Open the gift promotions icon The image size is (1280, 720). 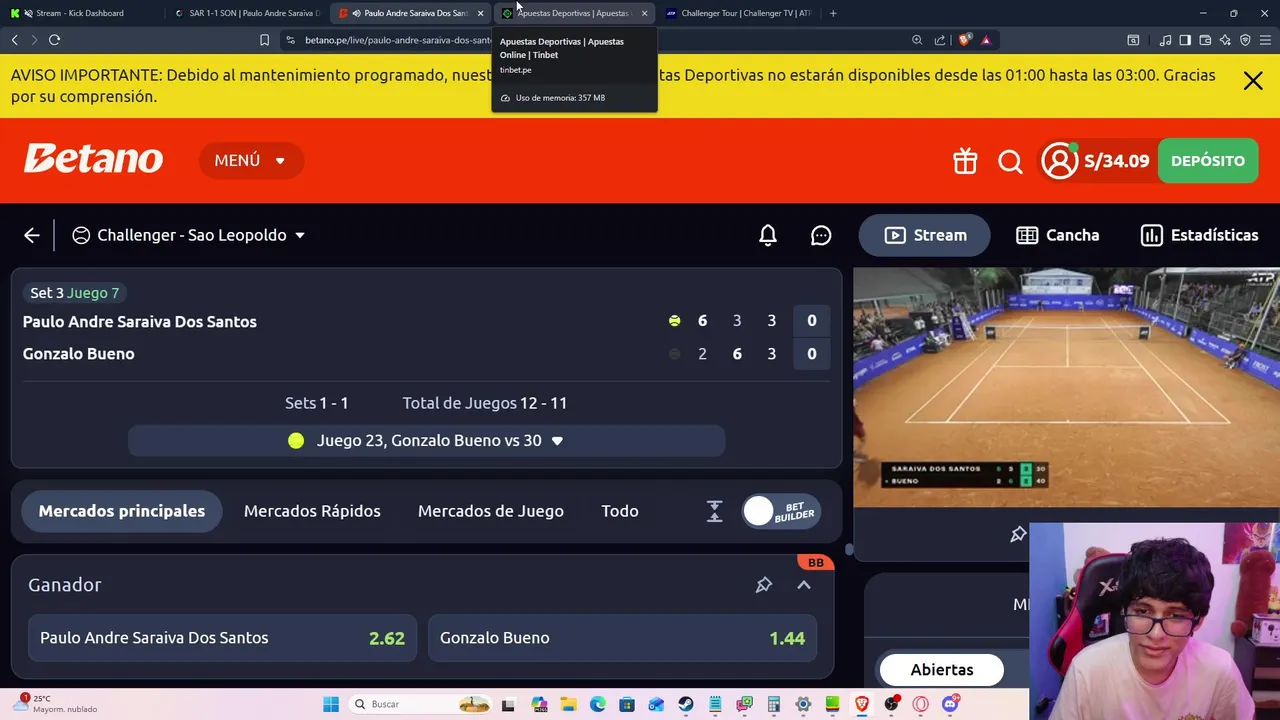point(965,161)
